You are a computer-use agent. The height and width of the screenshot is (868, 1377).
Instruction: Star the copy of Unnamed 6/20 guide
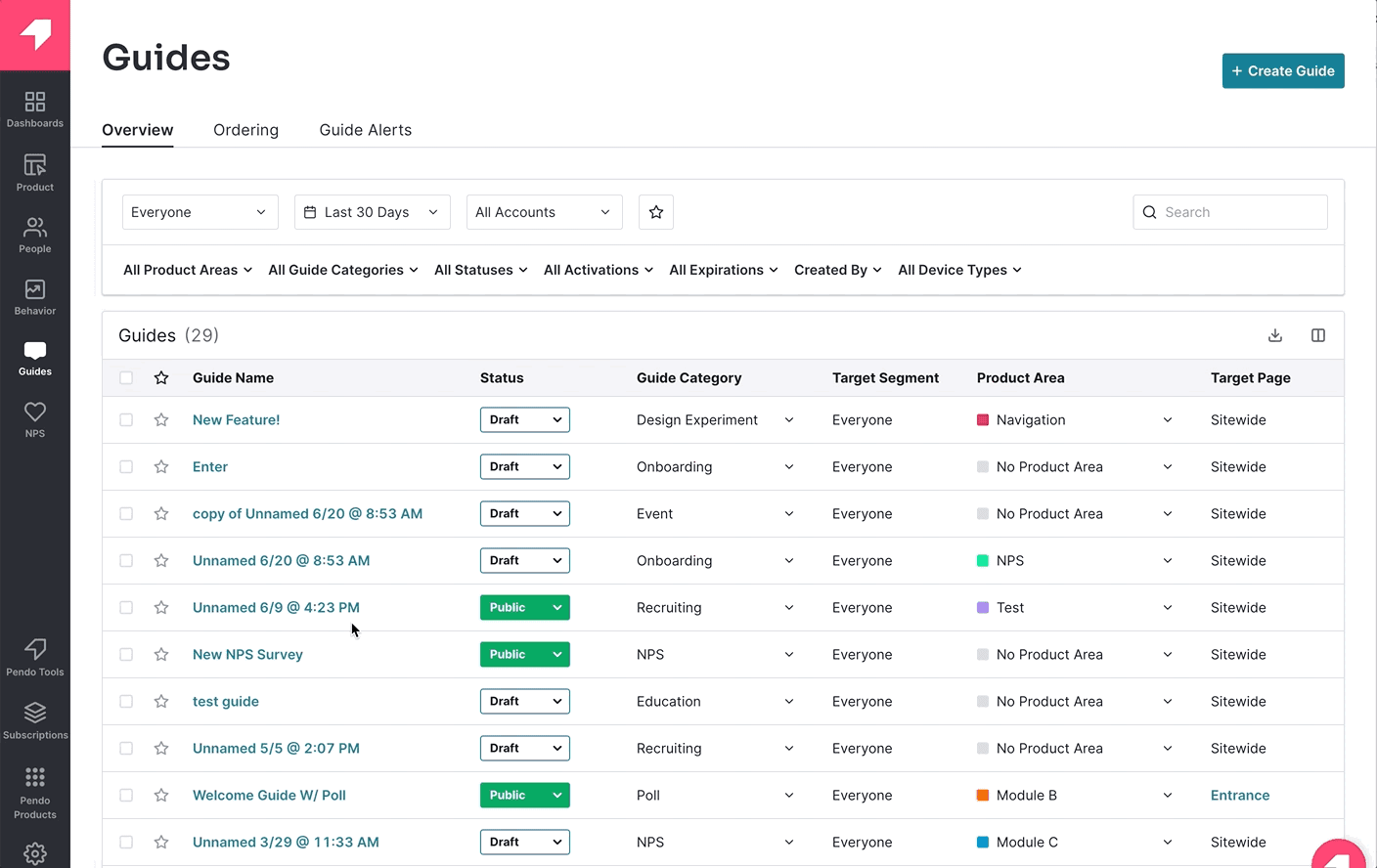pos(161,514)
